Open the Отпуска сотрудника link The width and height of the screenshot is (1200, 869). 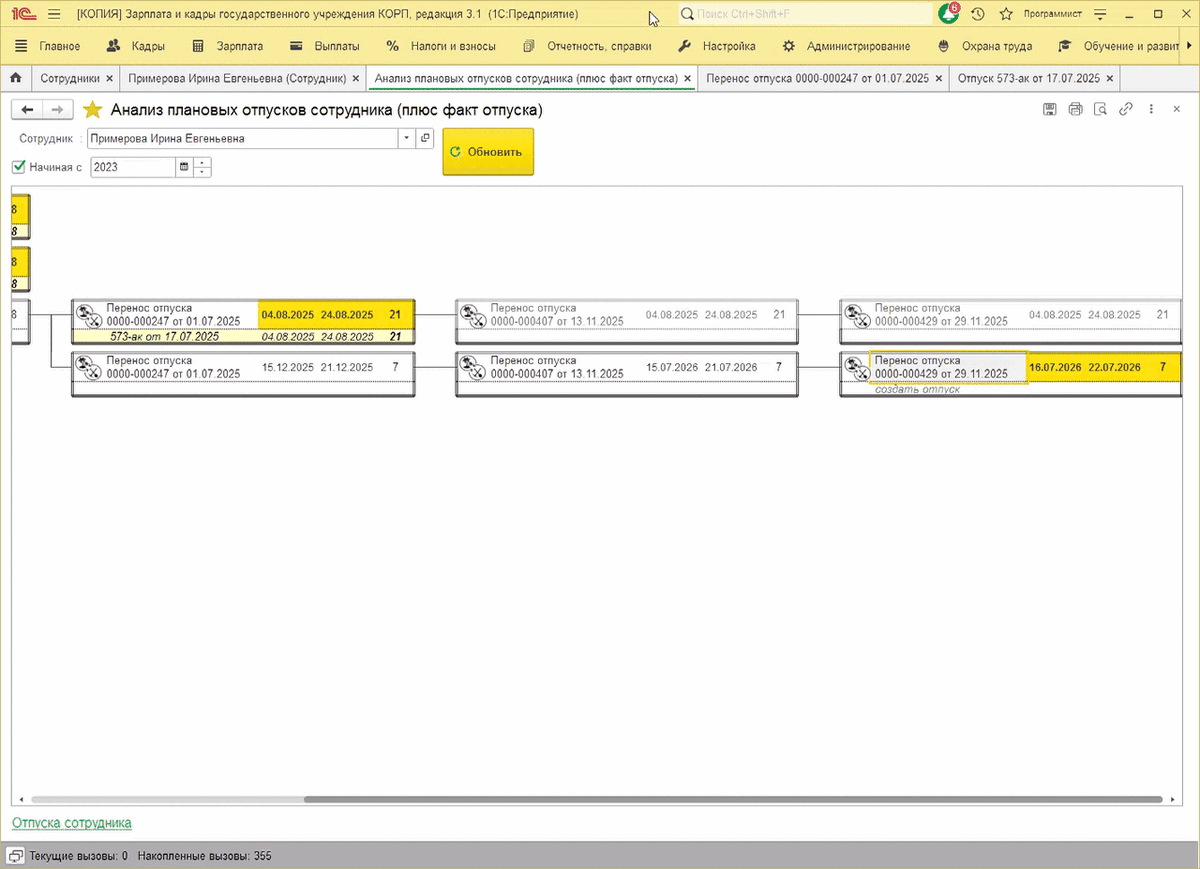[x=71, y=823]
